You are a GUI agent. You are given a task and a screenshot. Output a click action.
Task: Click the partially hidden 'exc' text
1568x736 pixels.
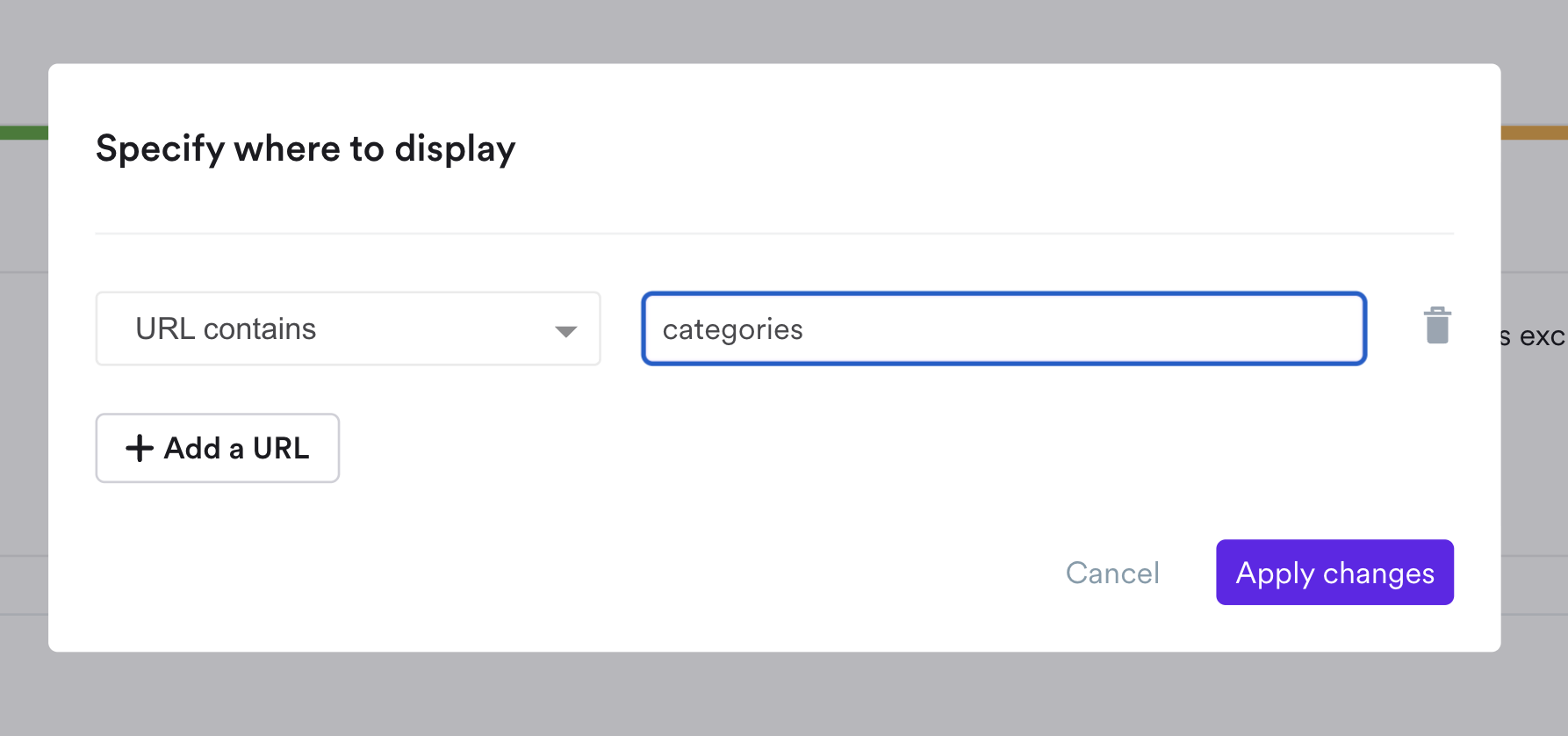coord(1541,336)
